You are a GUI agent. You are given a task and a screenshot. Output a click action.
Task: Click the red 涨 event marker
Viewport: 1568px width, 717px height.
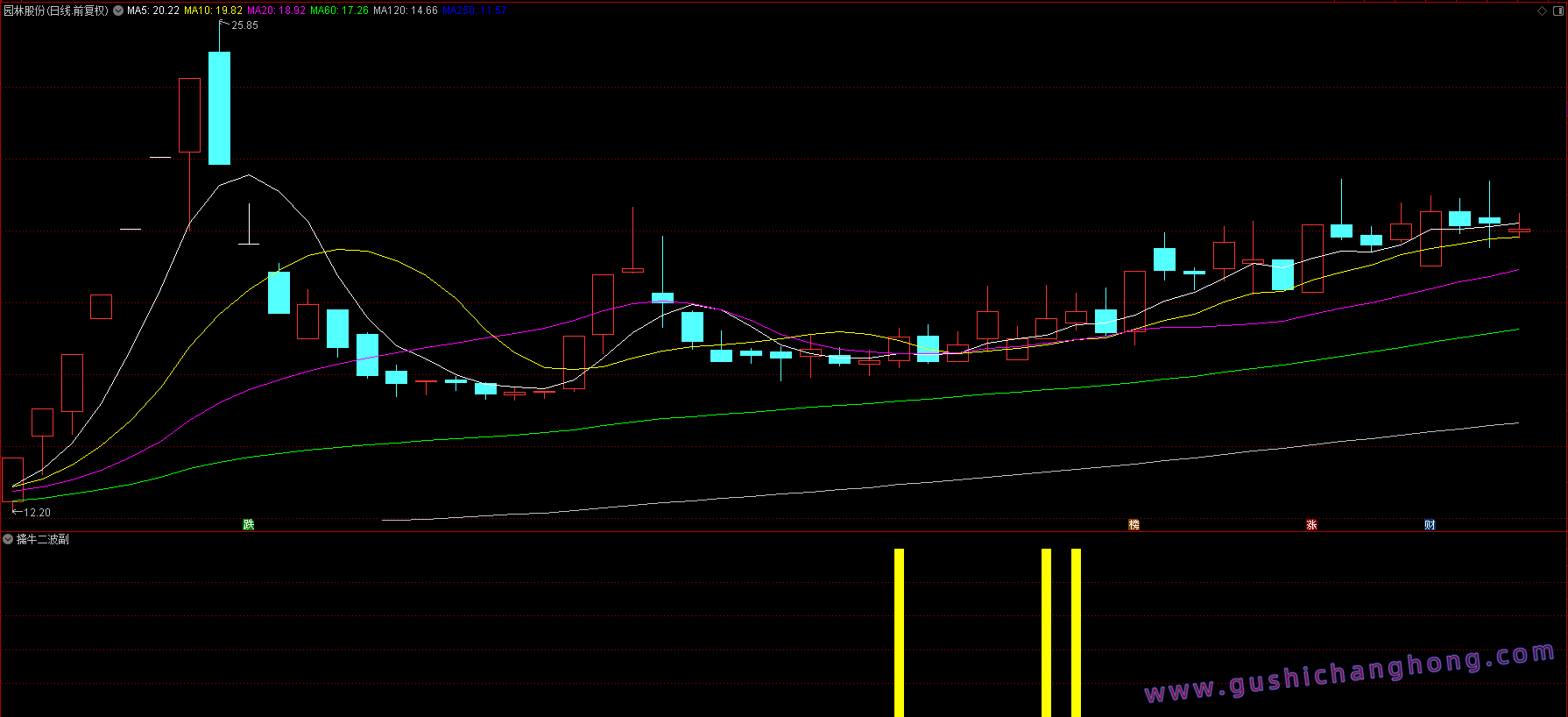(x=1311, y=524)
